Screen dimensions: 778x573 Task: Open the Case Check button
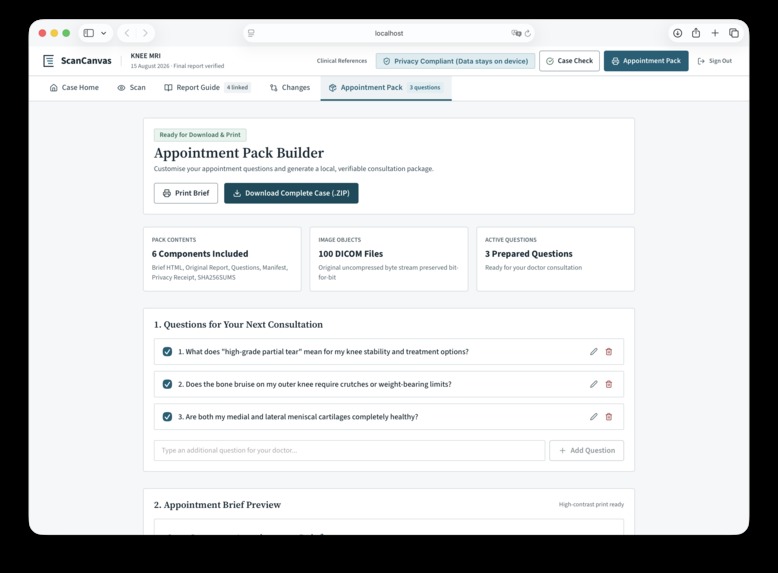(569, 61)
